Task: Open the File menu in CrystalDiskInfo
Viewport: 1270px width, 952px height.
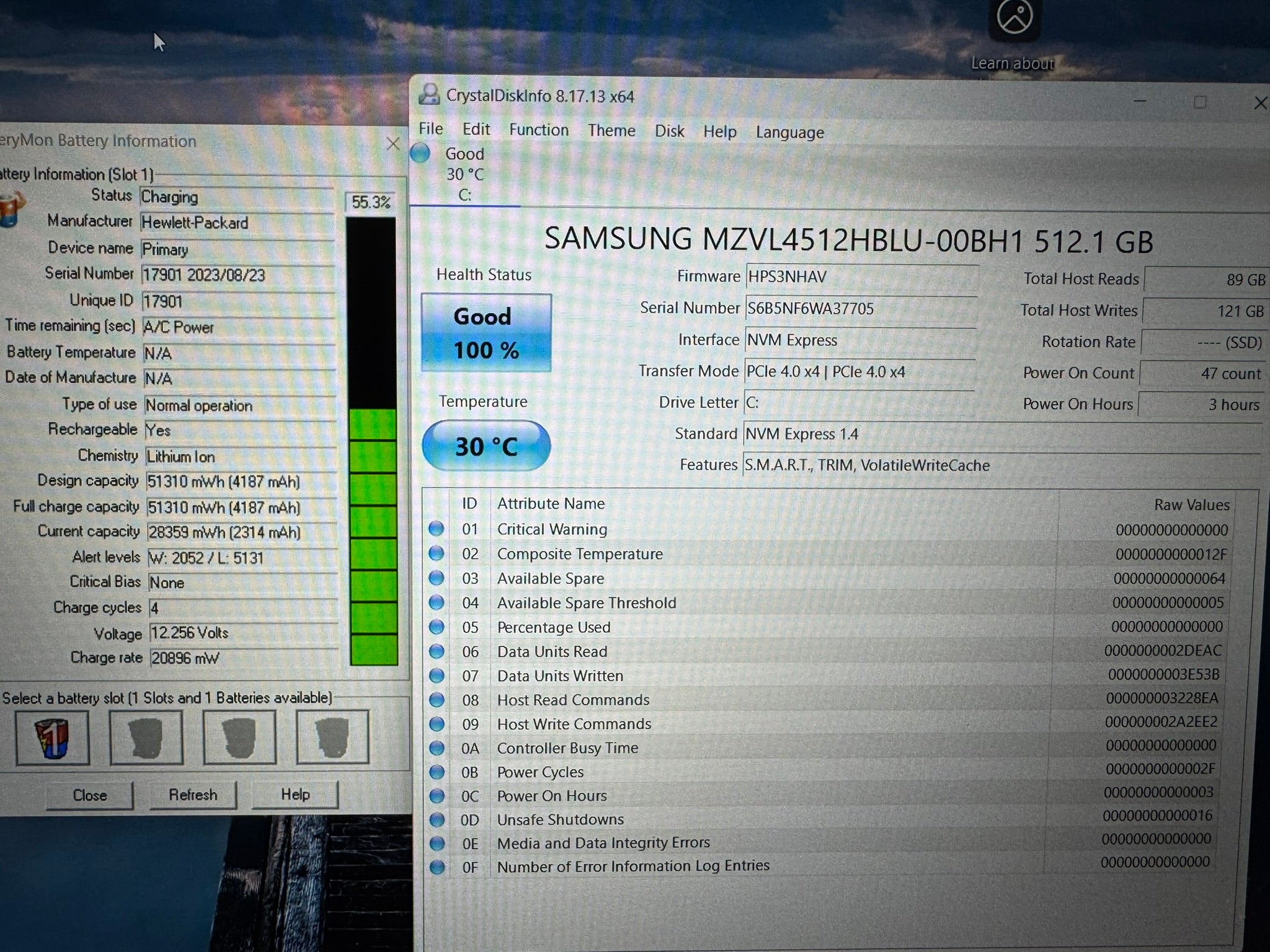Action: click(x=430, y=129)
